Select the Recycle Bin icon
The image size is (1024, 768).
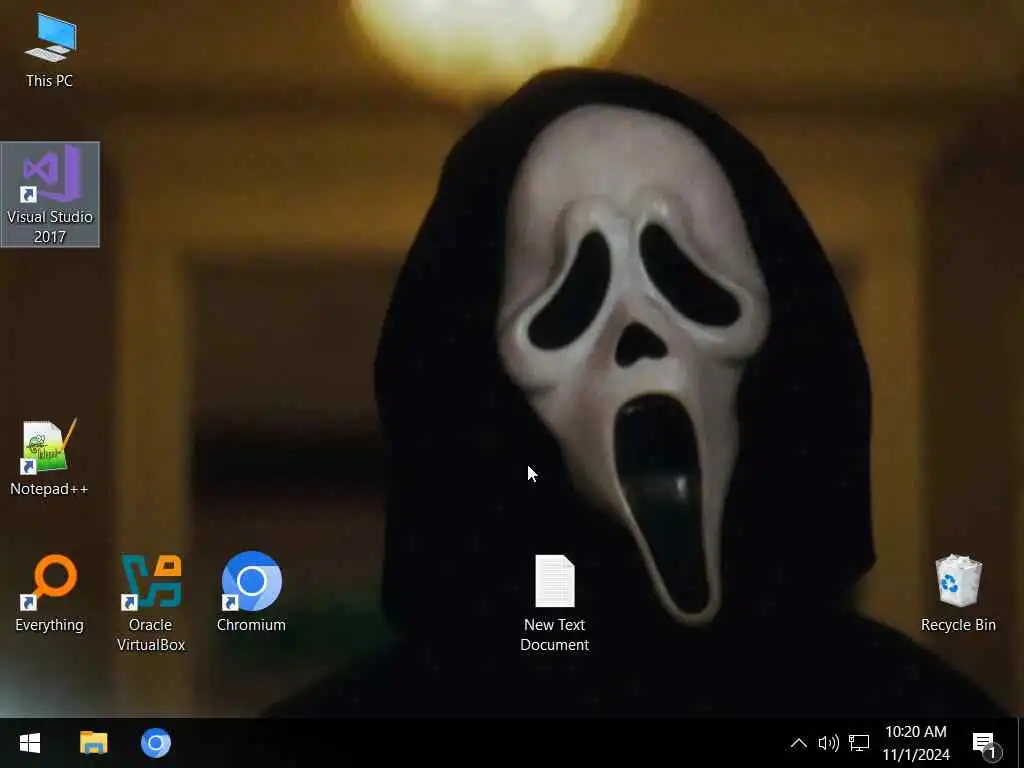point(958,593)
